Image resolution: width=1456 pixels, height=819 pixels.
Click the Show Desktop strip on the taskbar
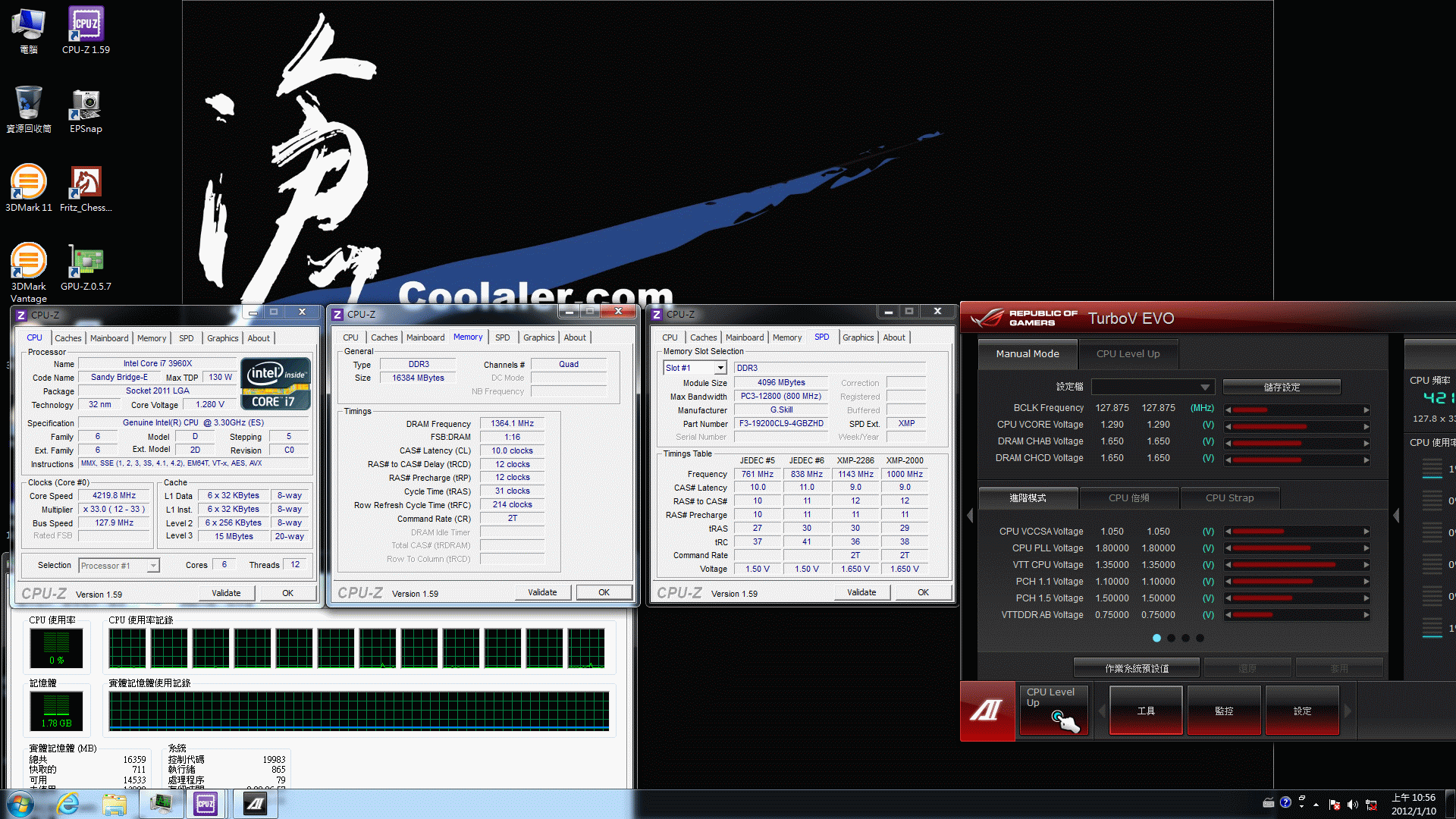(1449, 804)
